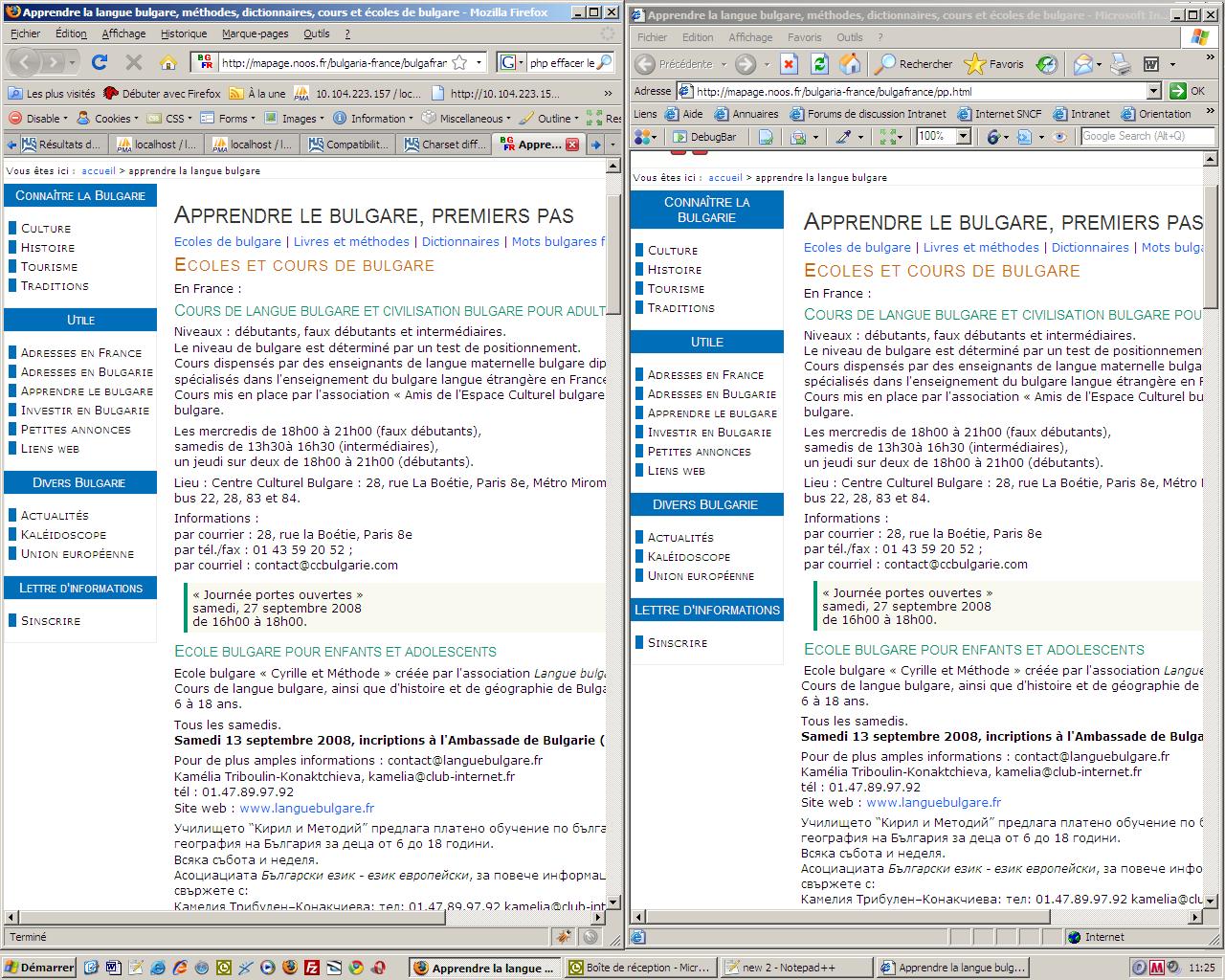Open Forums de discussion Intranet in the IE links bar
This screenshot has width=1225, height=980.
tap(867, 114)
